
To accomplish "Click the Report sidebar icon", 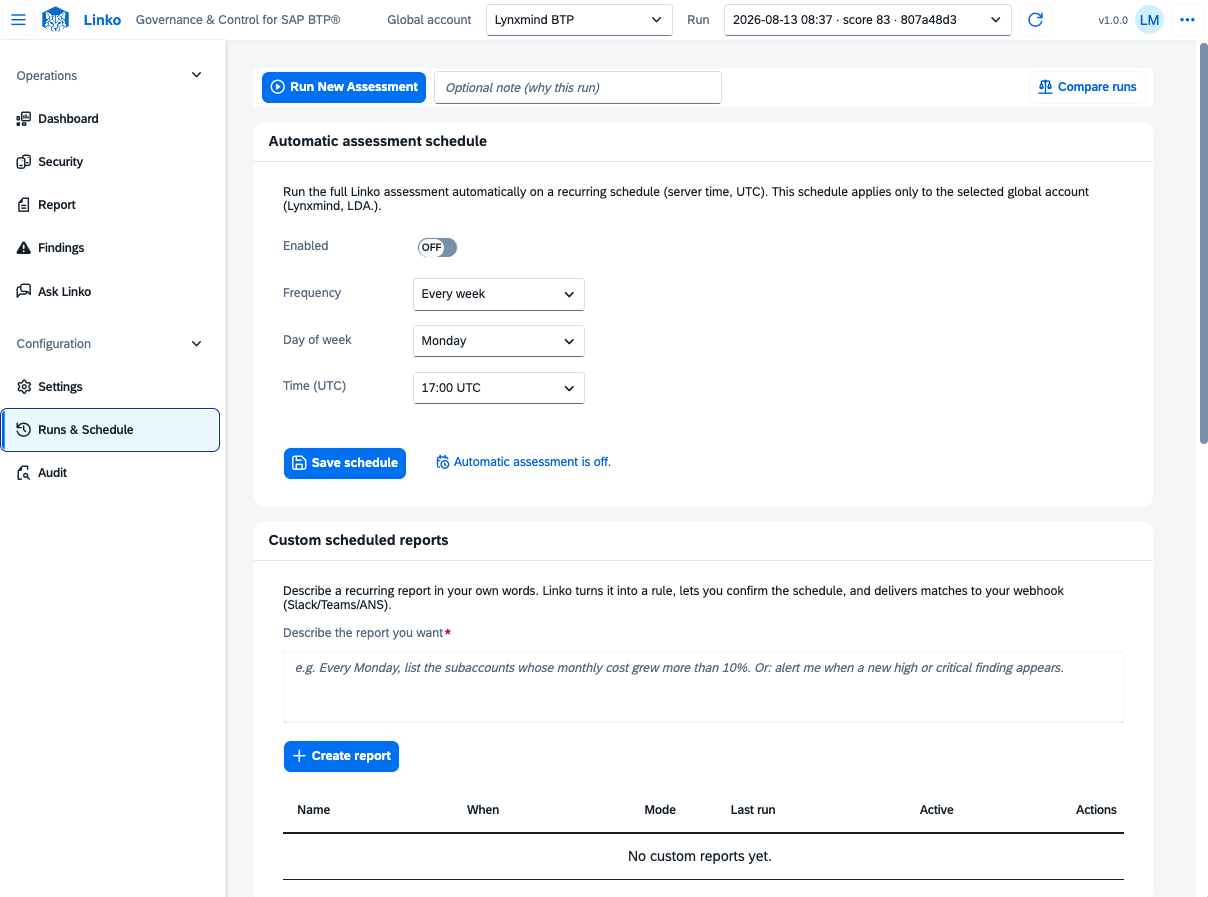I will [x=24, y=205].
